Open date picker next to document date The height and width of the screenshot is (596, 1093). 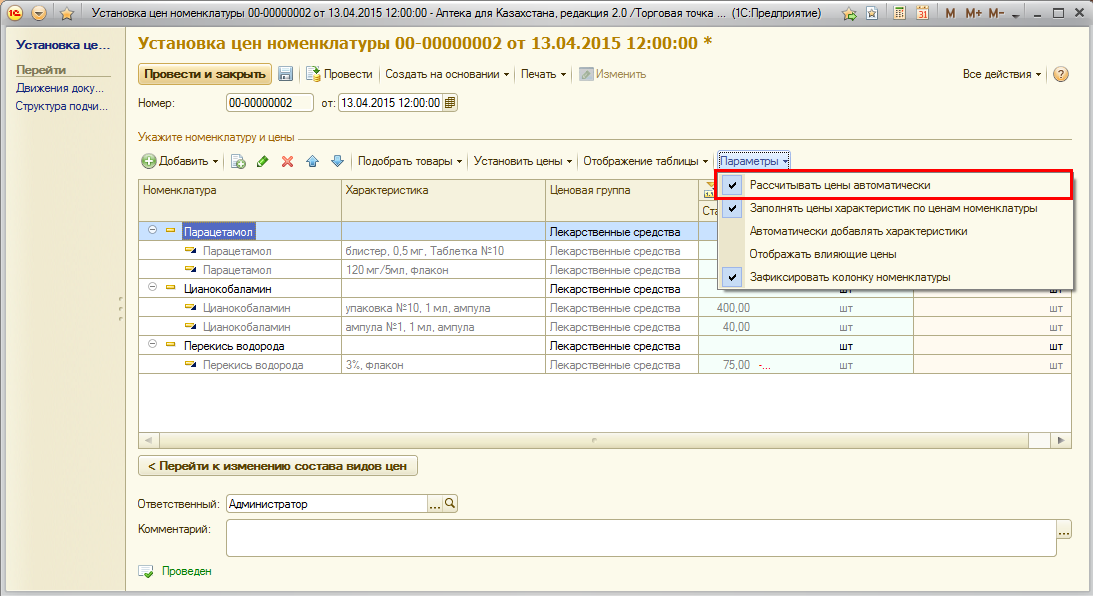pos(450,103)
